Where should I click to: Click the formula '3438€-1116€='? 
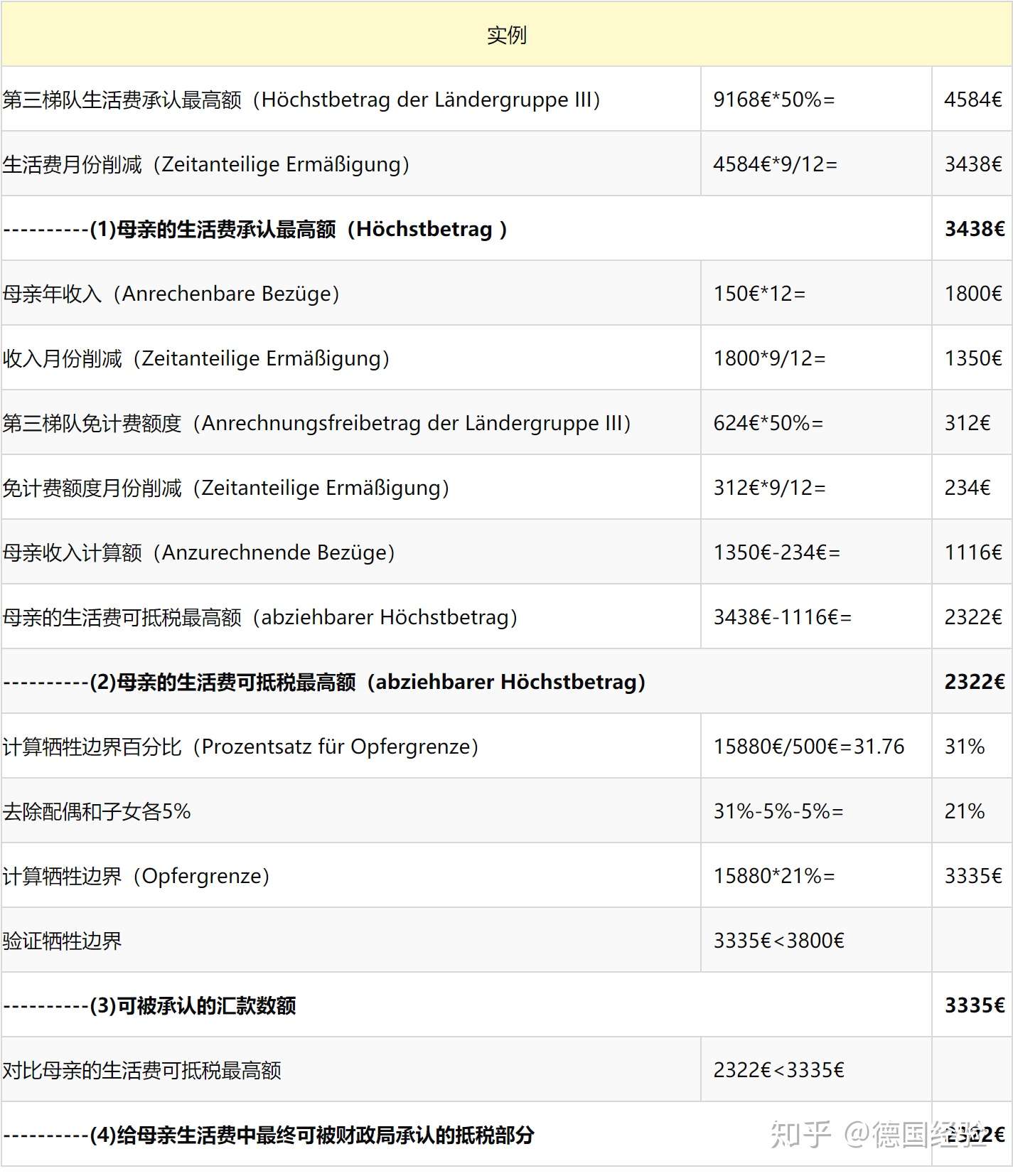(783, 617)
